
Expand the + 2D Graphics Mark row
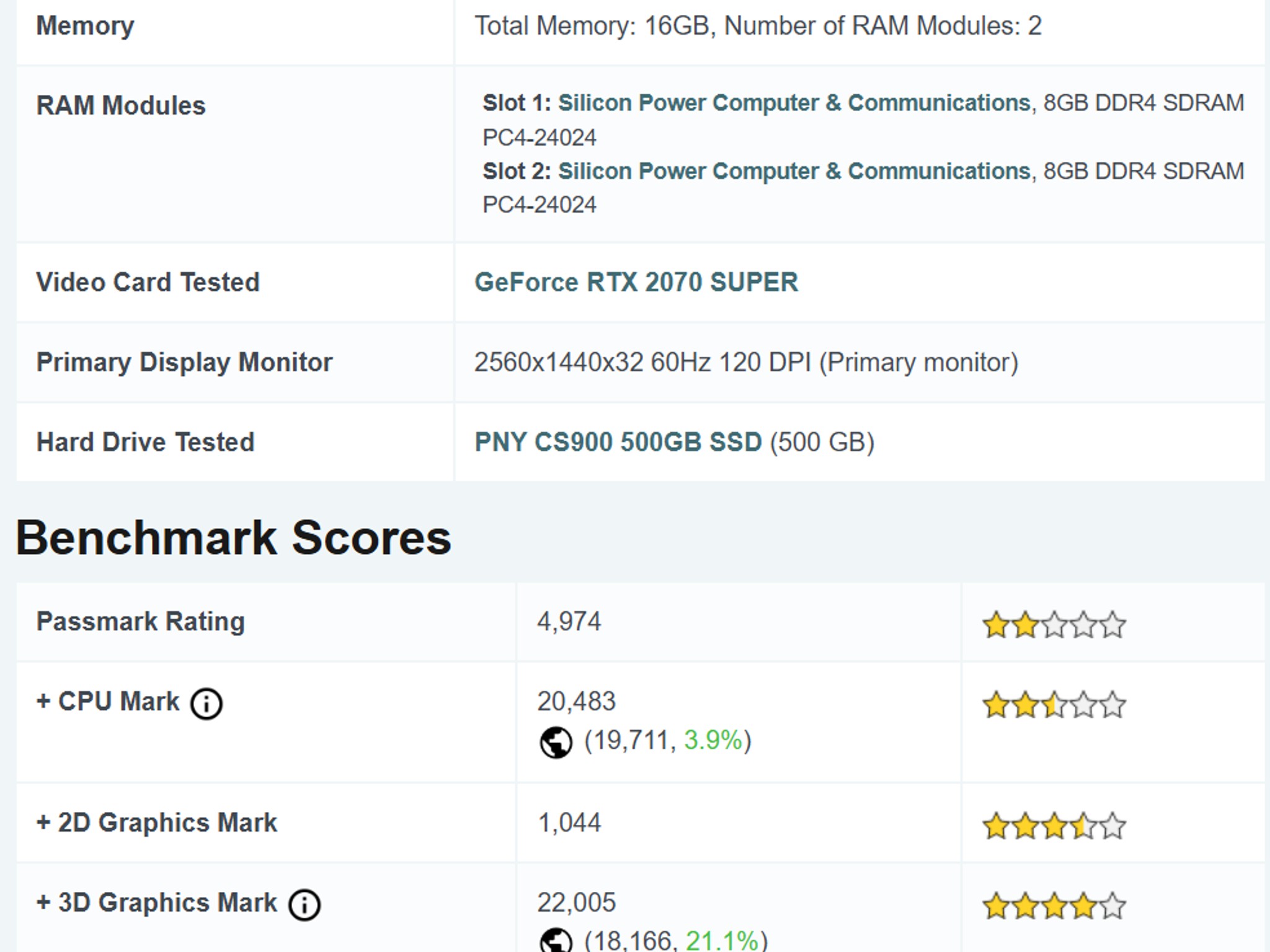tap(157, 822)
